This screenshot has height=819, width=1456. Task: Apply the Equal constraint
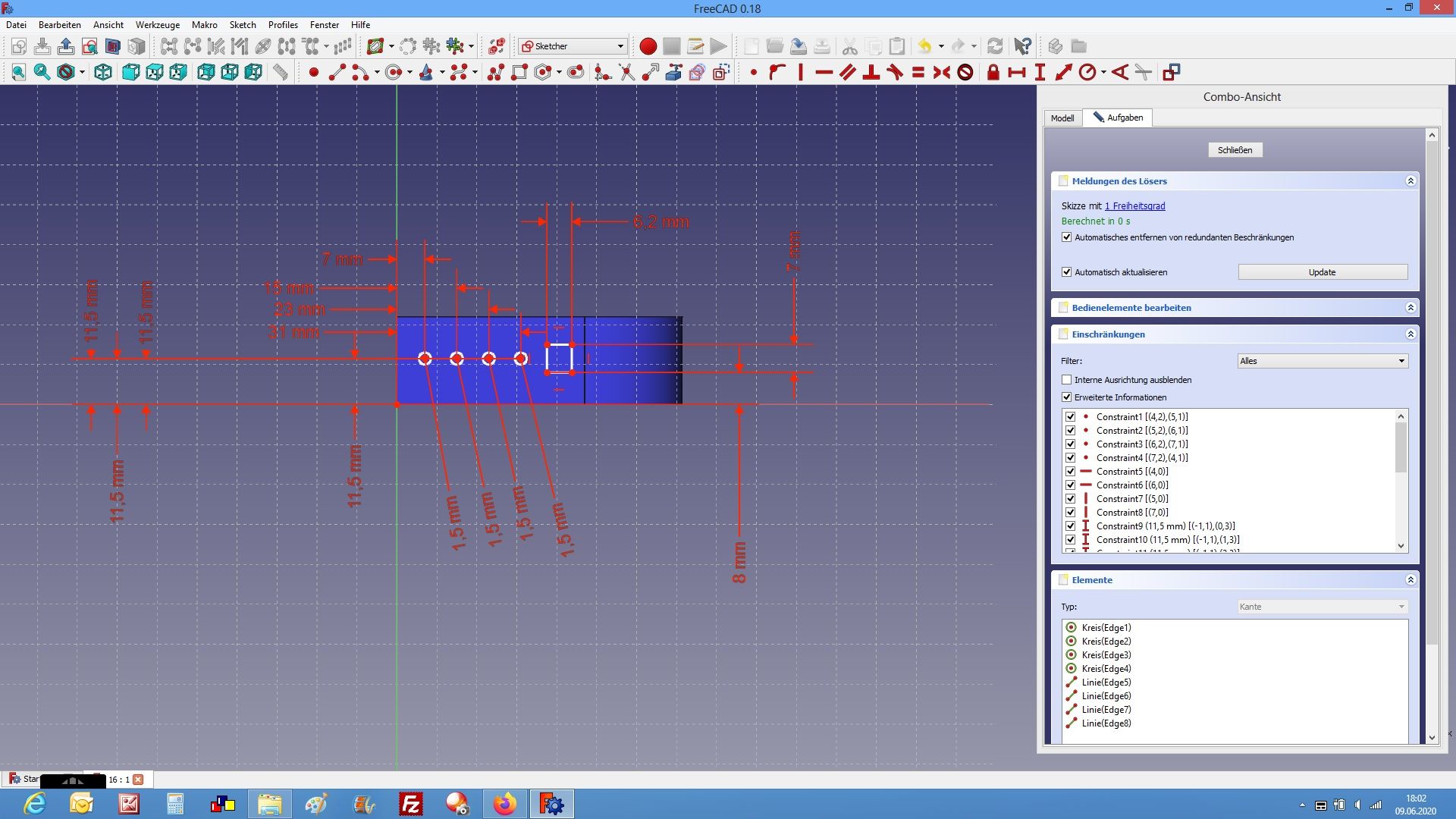point(918,72)
